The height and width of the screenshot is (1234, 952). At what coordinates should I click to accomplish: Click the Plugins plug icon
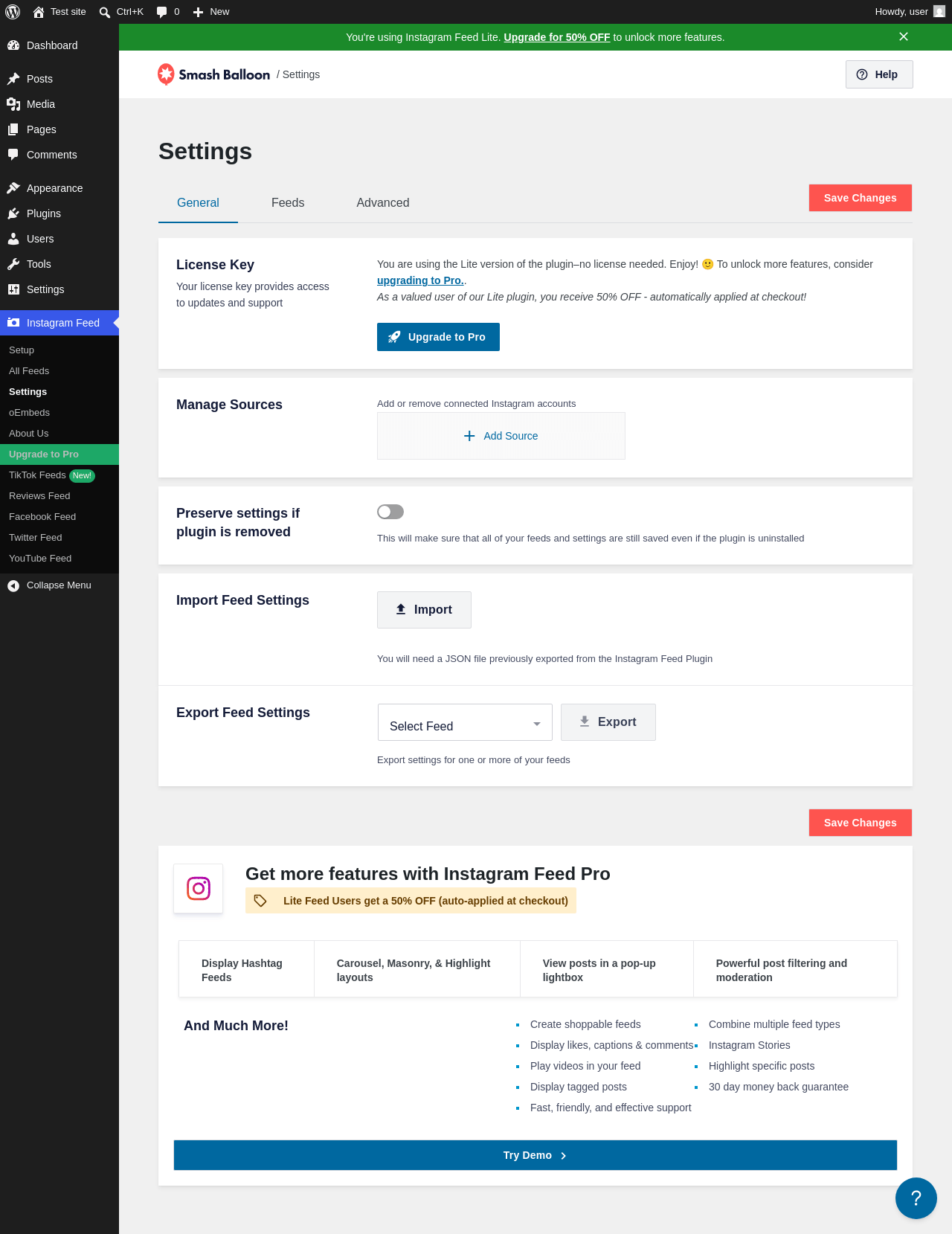13,213
